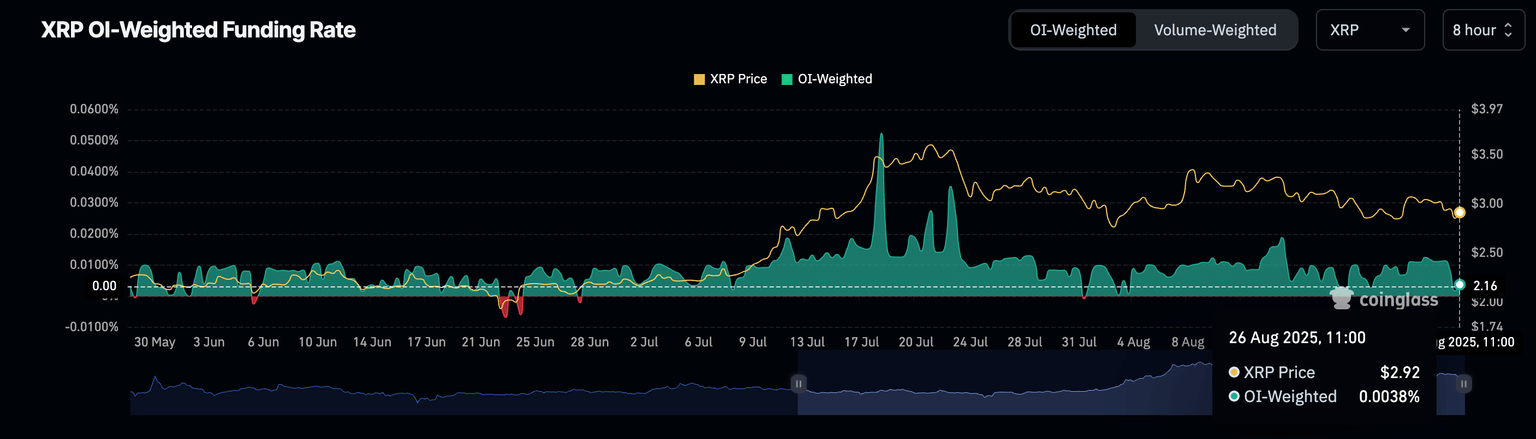Select the OI-Weighted tab
The height and width of the screenshot is (439, 1536).
click(x=1073, y=30)
